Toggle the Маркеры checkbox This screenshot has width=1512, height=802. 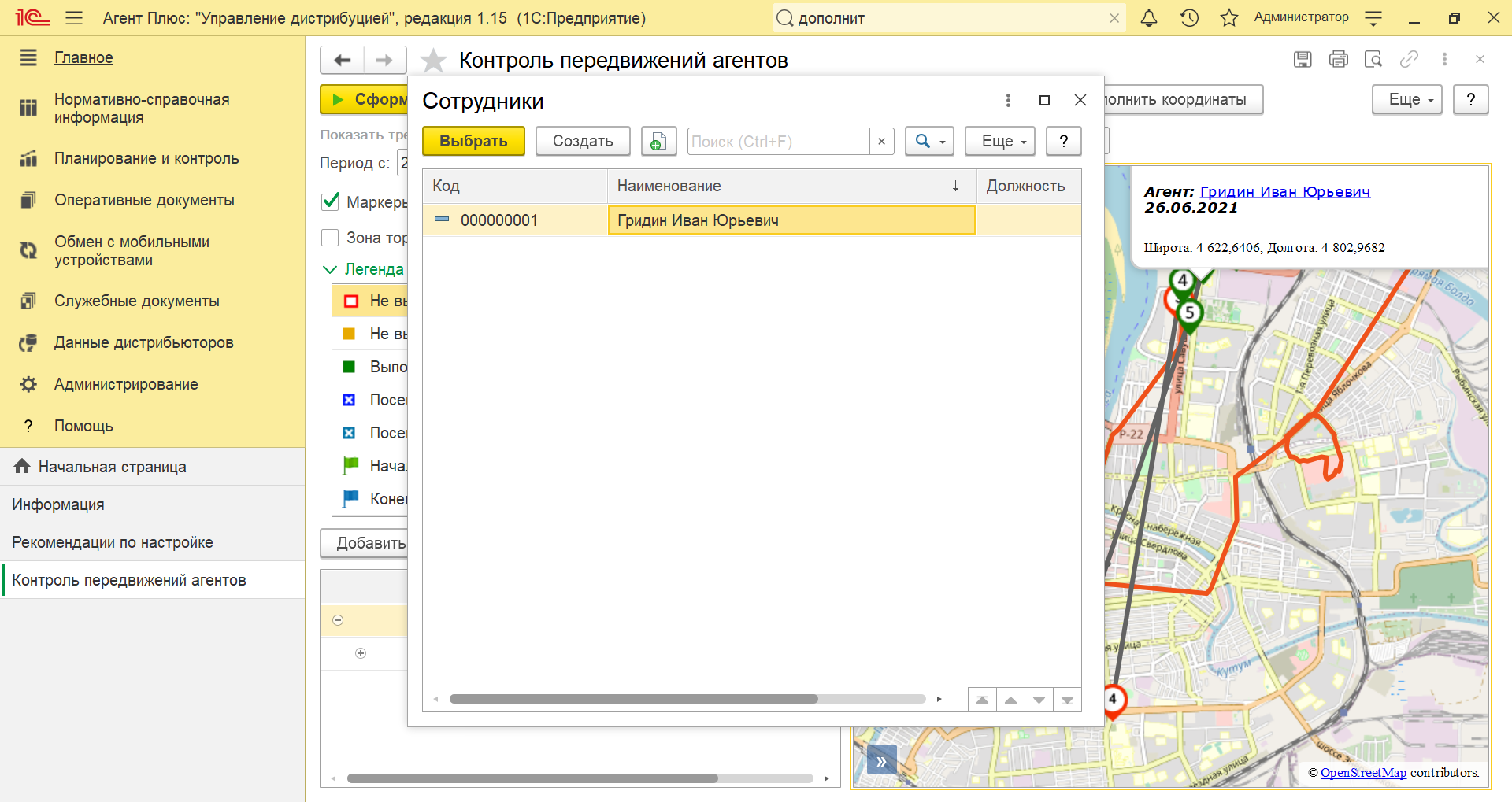(331, 201)
